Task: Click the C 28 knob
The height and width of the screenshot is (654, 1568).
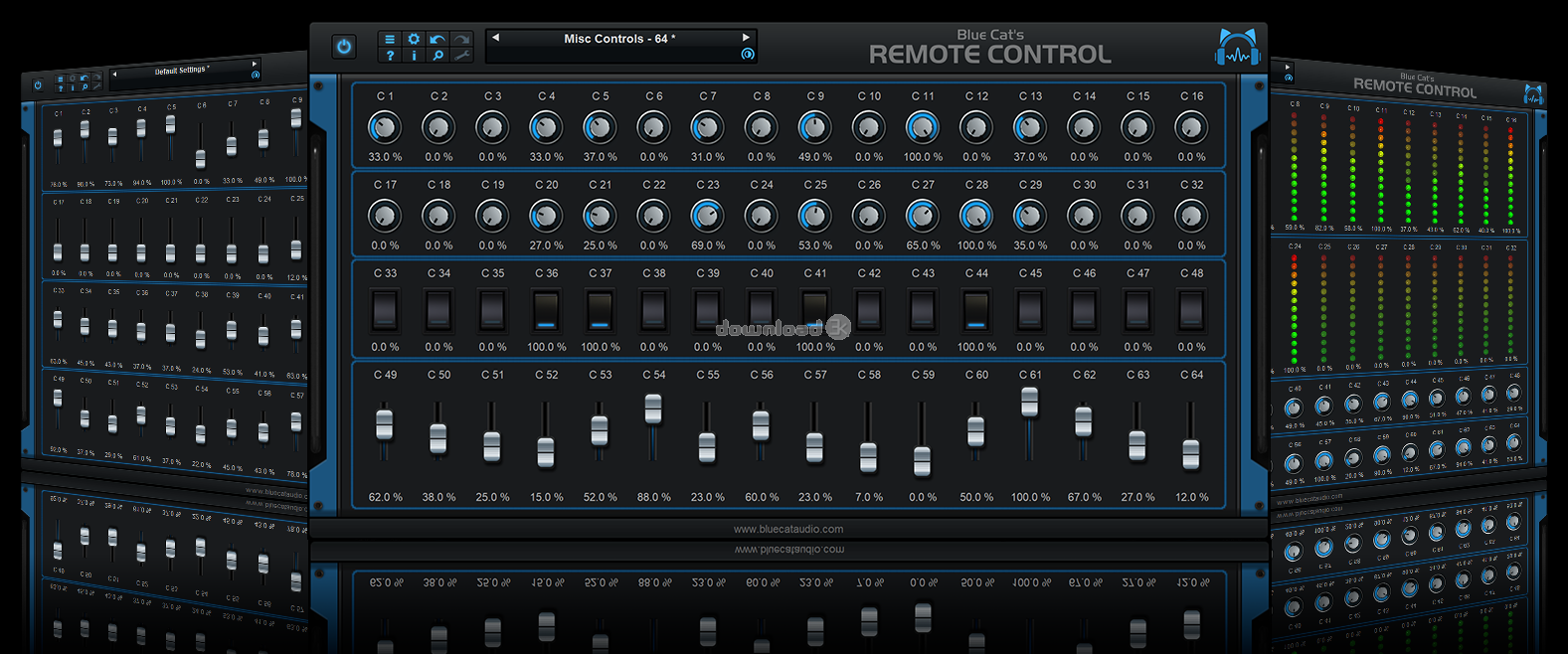Action: tap(976, 216)
